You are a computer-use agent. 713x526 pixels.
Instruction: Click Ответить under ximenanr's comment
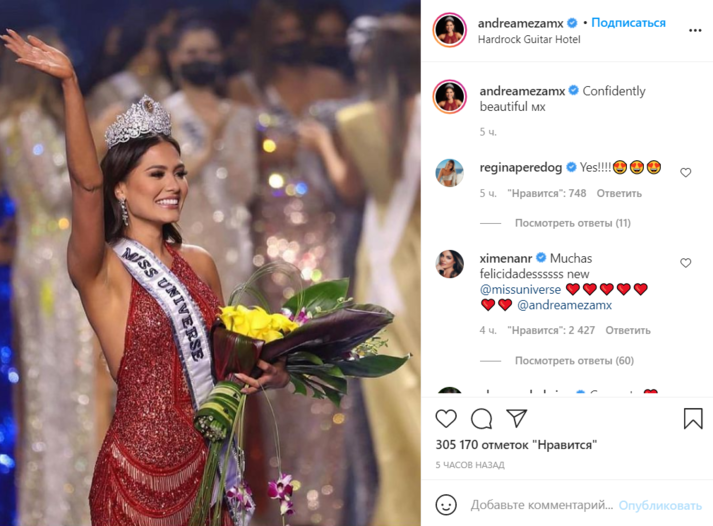pyautogui.click(x=628, y=330)
